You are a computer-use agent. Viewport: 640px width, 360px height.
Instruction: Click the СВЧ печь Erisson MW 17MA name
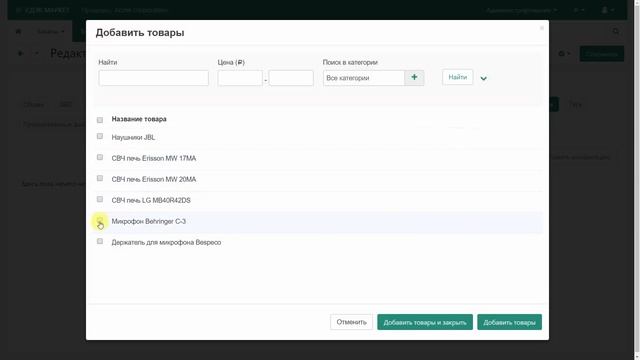pyautogui.click(x=154, y=158)
